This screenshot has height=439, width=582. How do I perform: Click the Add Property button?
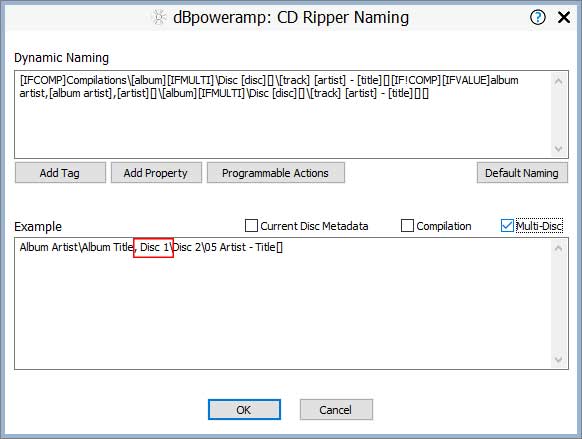click(x=156, y=173)
